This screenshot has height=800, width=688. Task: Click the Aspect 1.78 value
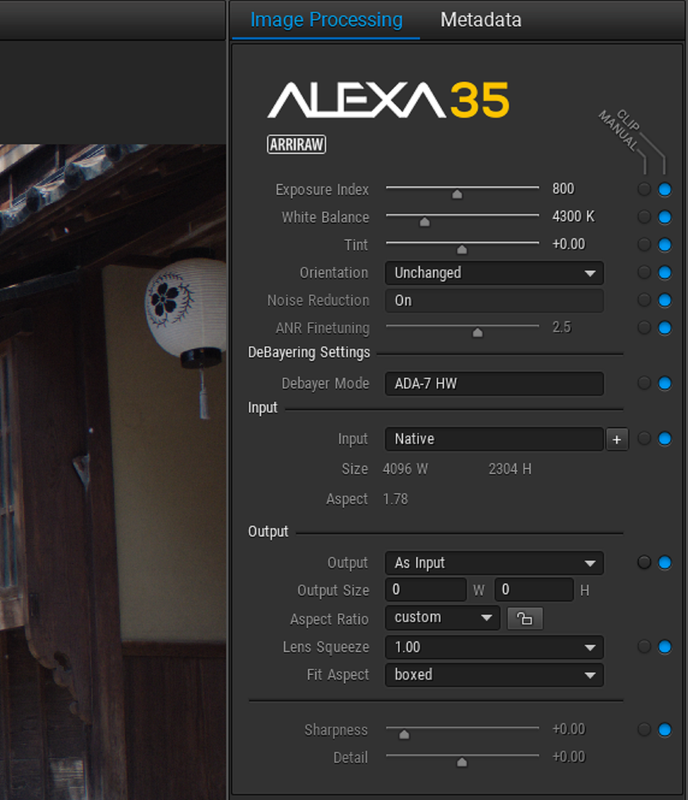pos(396,498)
